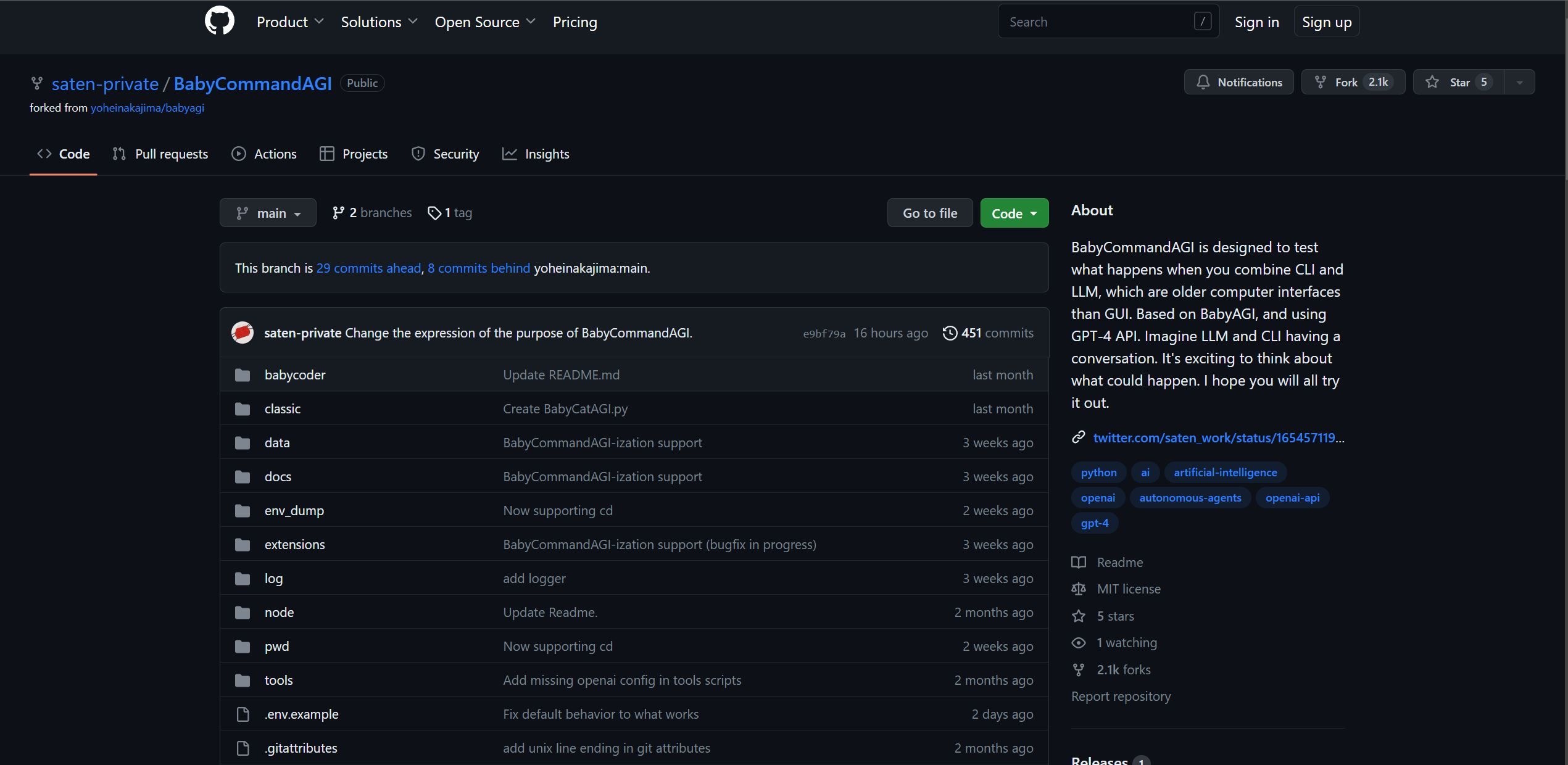Click the Notifications bell button

[x=1238, y=82]
